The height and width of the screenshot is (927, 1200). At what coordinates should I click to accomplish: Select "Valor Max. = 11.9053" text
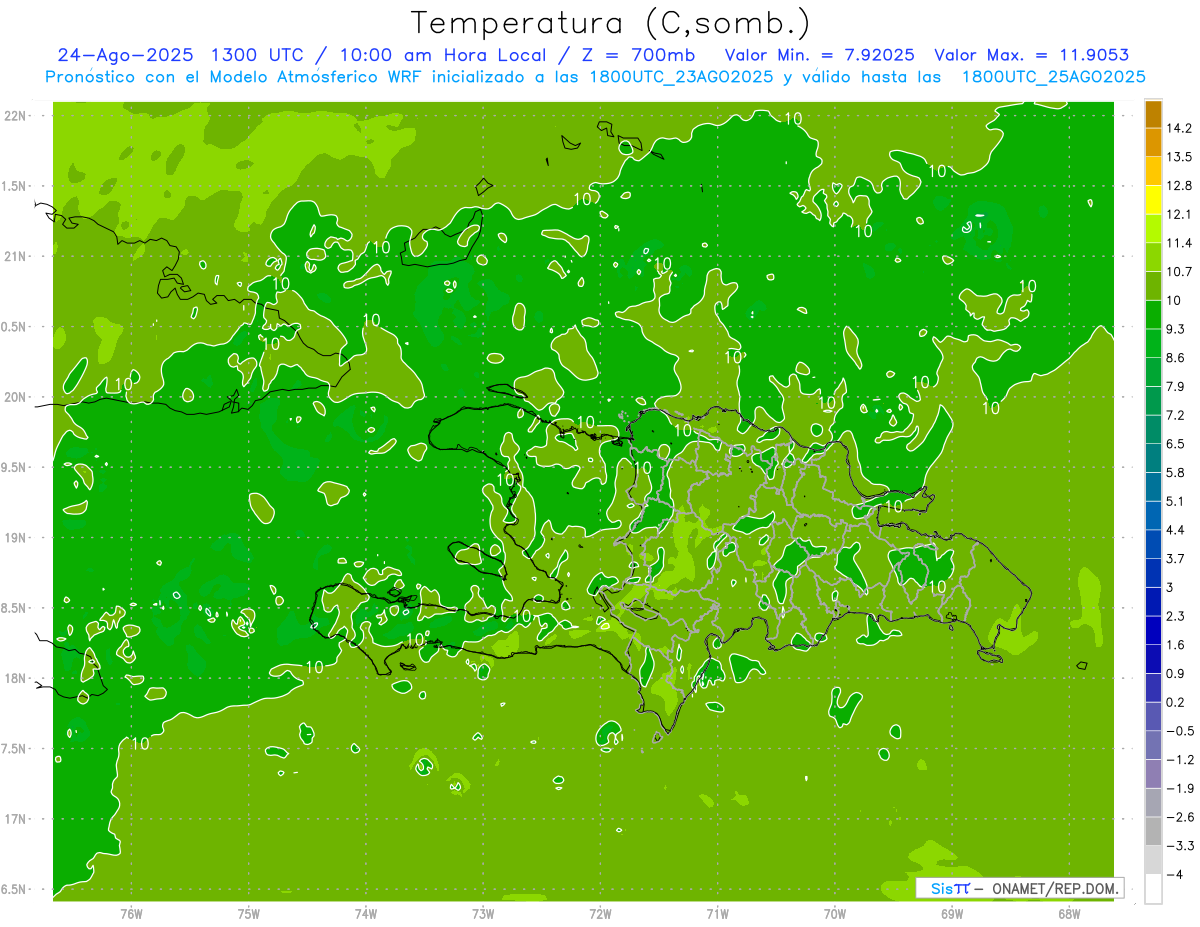(1031, 55)
